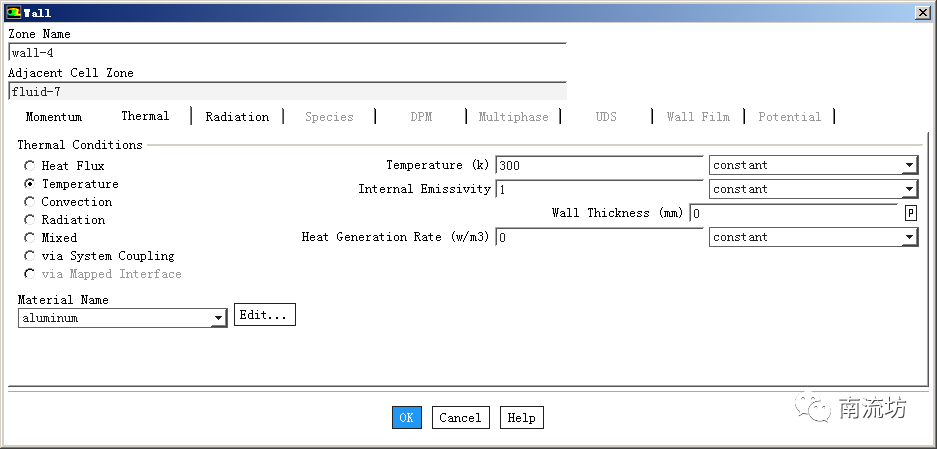Select the Mixed thermal condition
This screenshot has height=449, width=937.
(x=30, y=238)
